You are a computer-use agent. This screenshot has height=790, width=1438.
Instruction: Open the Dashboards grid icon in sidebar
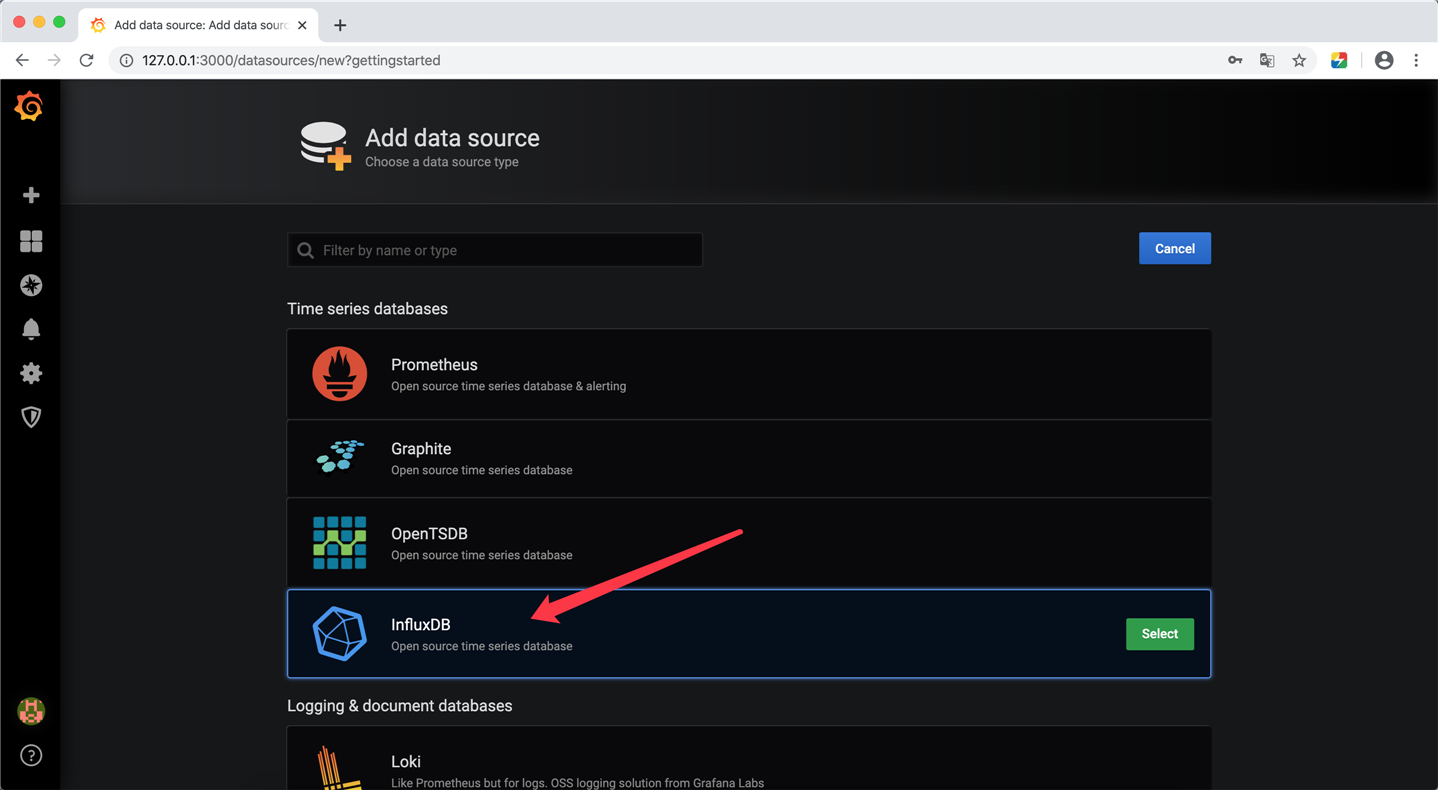[31, 241]
